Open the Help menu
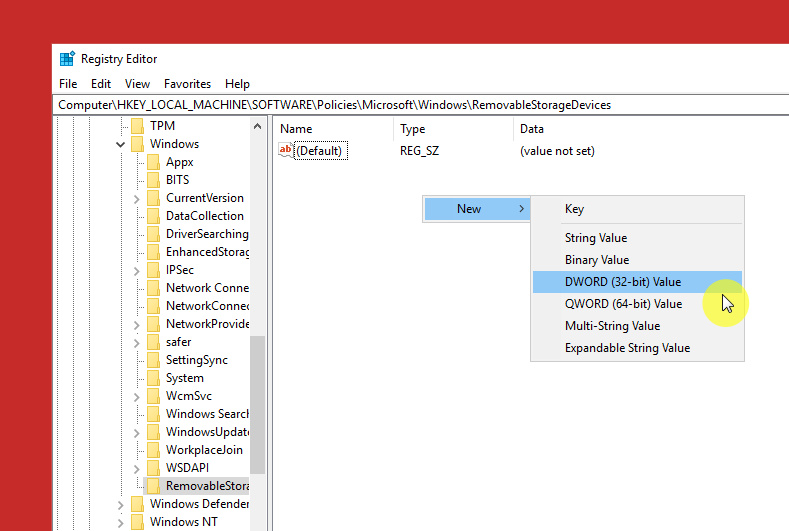The image size is (789, 531). pyautogui.click(x=237, y=84)
